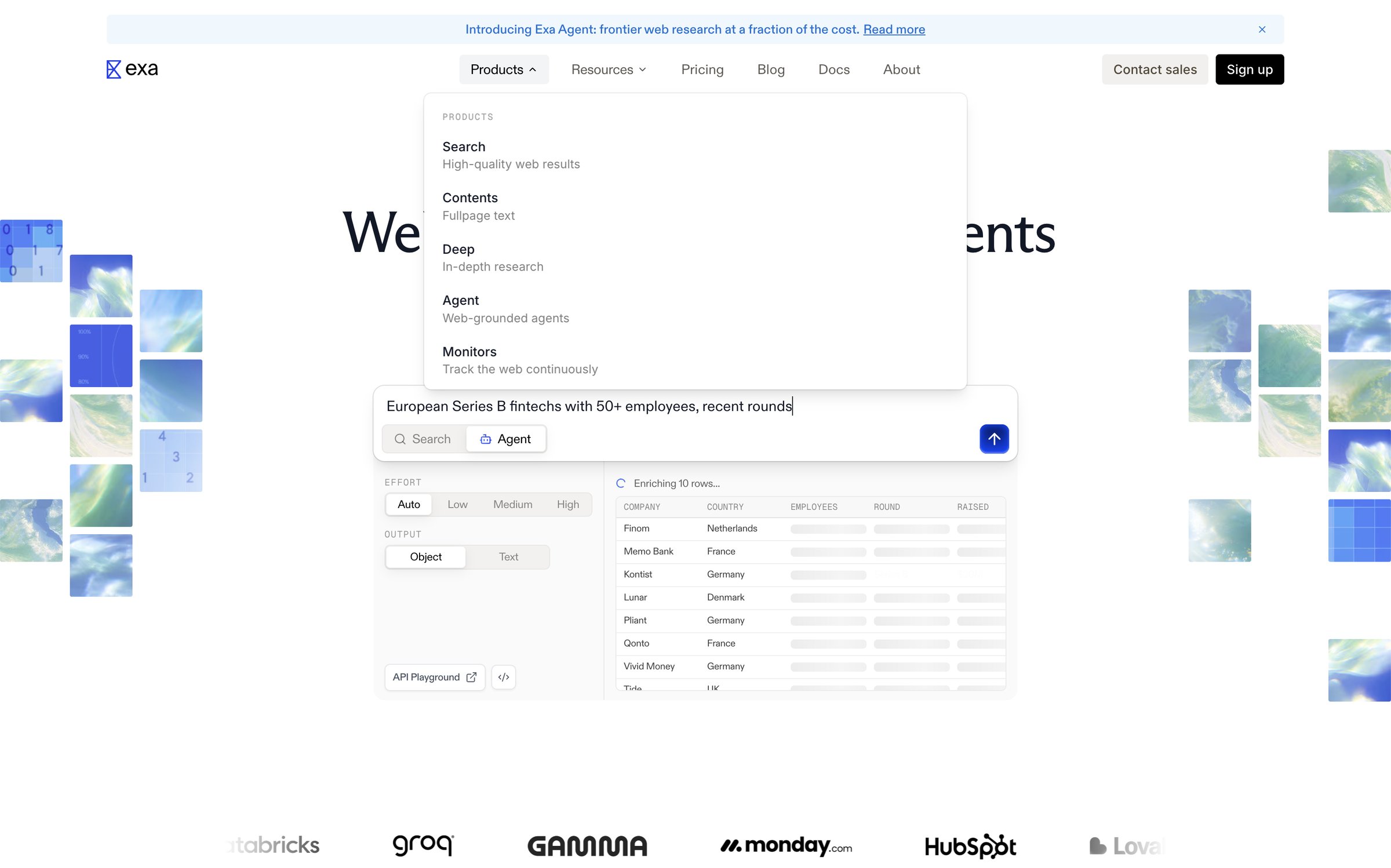This screenshot has height=868, width=1391.
Task: Select the Pliant company cell
Action: (x=635, y=621)
